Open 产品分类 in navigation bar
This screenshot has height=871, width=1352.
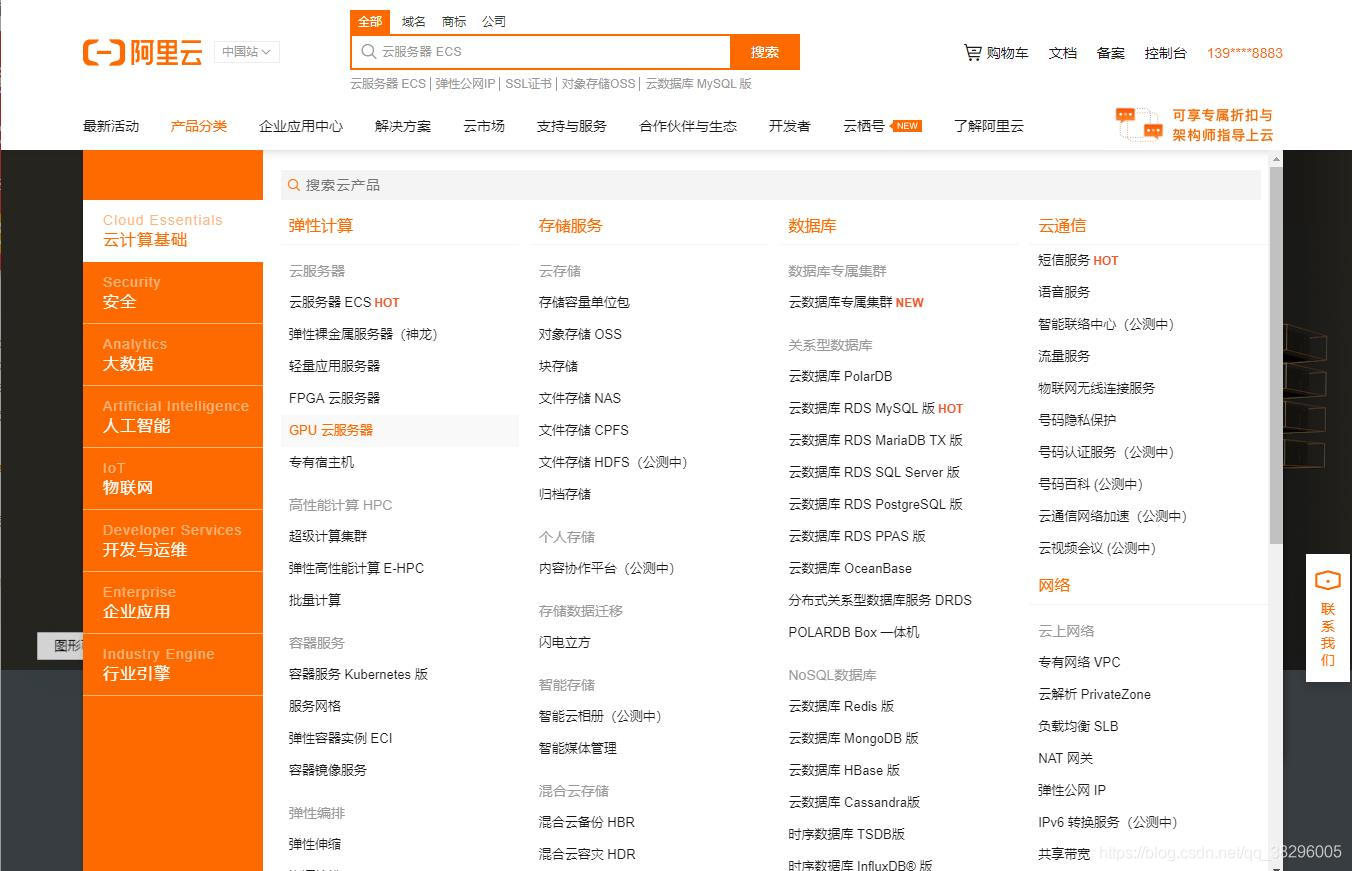(199, 126)
